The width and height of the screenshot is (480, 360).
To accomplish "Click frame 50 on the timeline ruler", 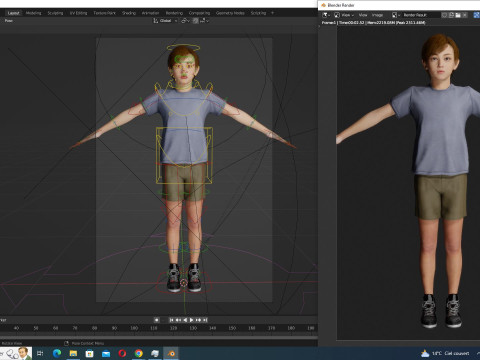I will coord(36,328).
